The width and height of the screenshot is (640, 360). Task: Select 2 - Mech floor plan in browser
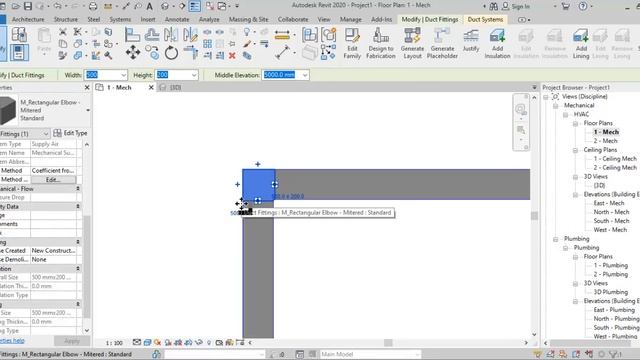coord(605,141)
